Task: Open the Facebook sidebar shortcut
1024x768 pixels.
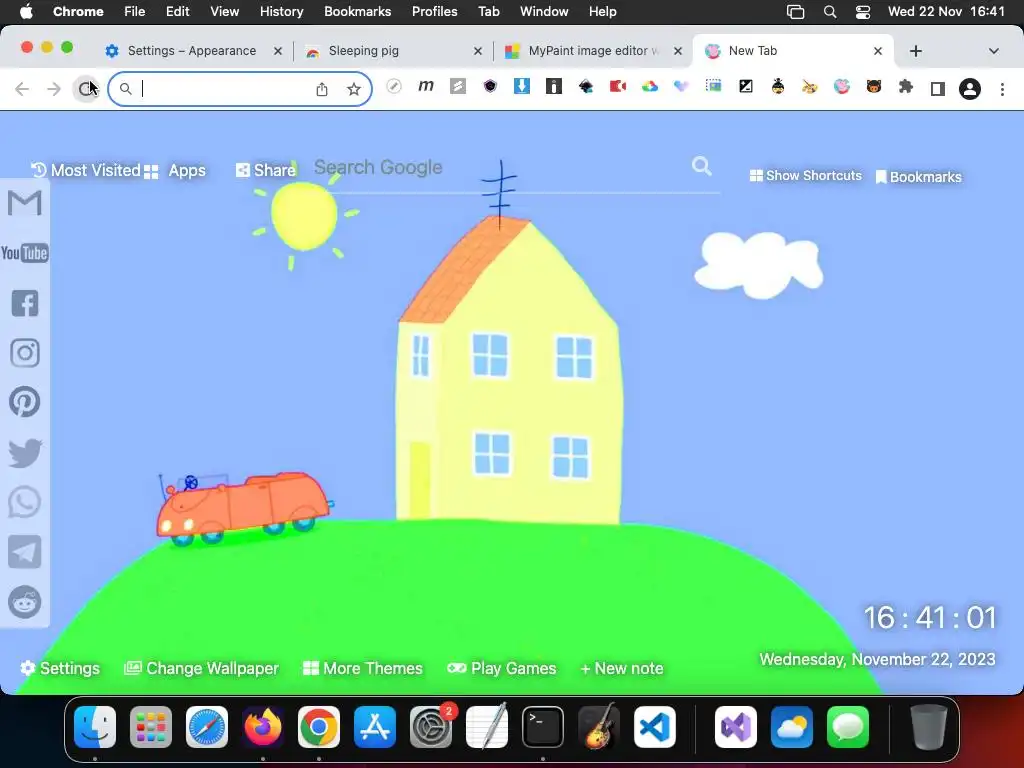Action: point(25,303)
